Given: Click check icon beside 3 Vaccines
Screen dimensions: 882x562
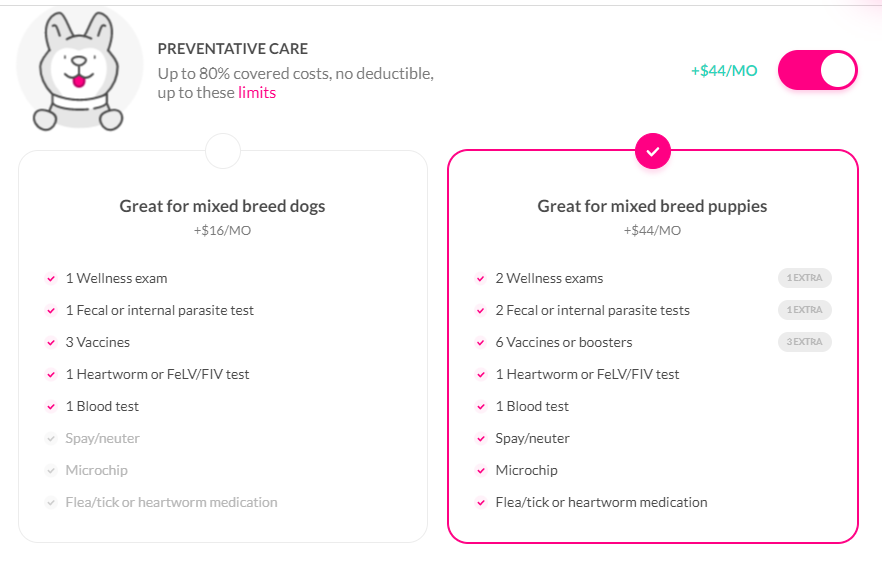Looking at the screenshot, I should coord(51,343).
